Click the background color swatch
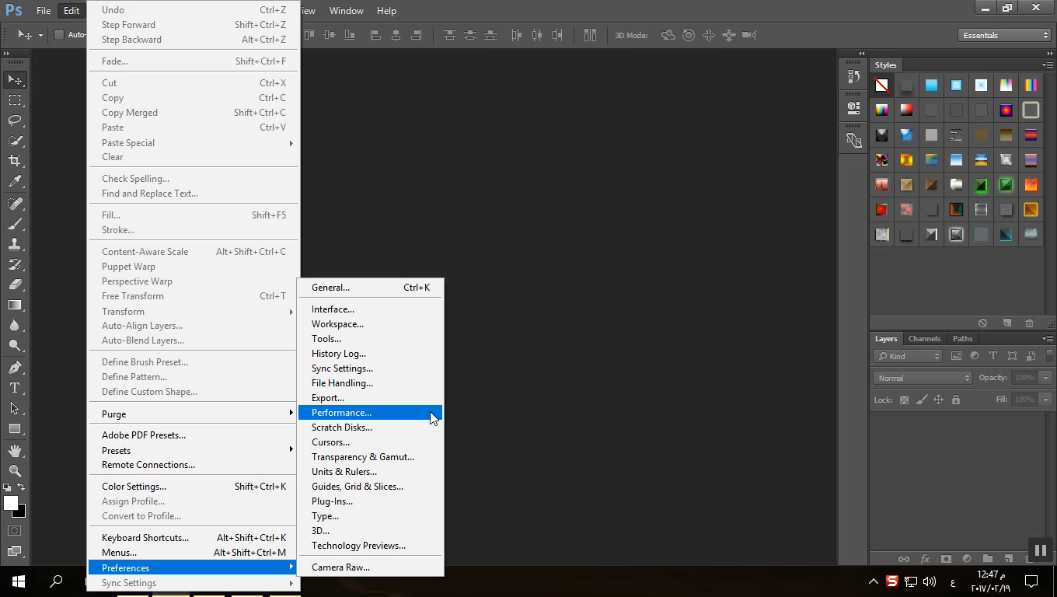This screenshot has height=597, width=1057. pyautogui.click(x=22, y=512)
